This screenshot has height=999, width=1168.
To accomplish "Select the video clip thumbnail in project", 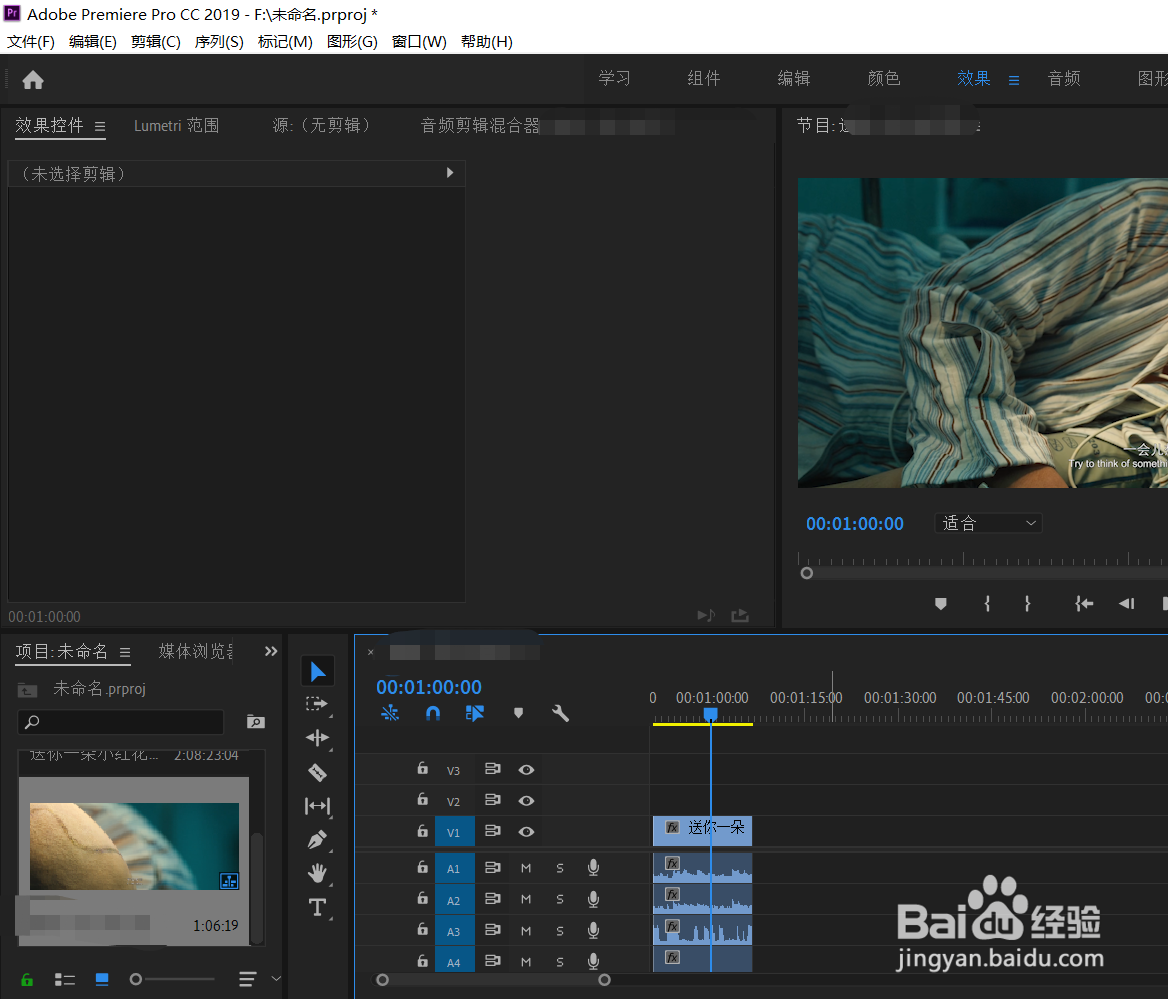I will (x=134, y=846).
